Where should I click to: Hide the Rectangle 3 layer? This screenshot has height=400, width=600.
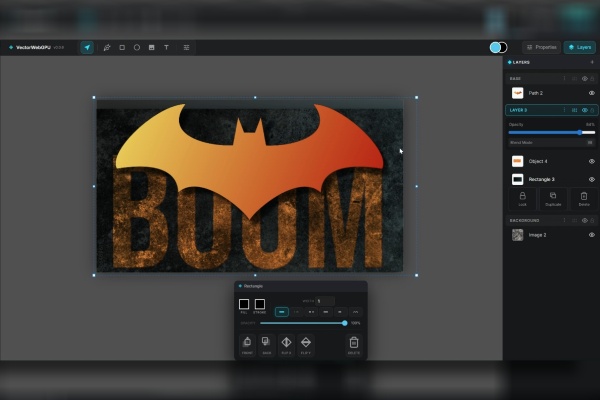point(592,179)
